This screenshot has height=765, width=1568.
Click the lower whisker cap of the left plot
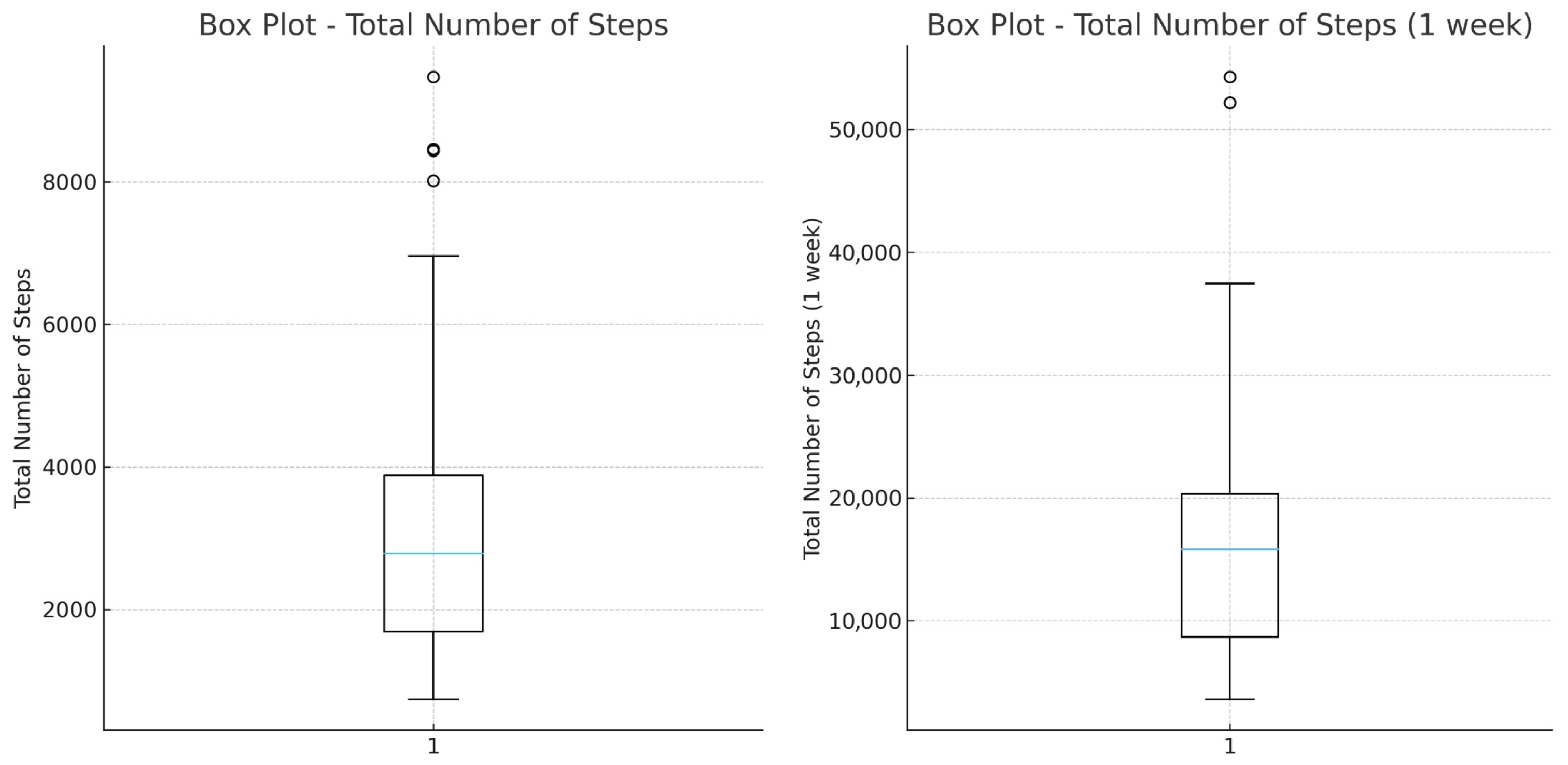click(x=433, y=699)
